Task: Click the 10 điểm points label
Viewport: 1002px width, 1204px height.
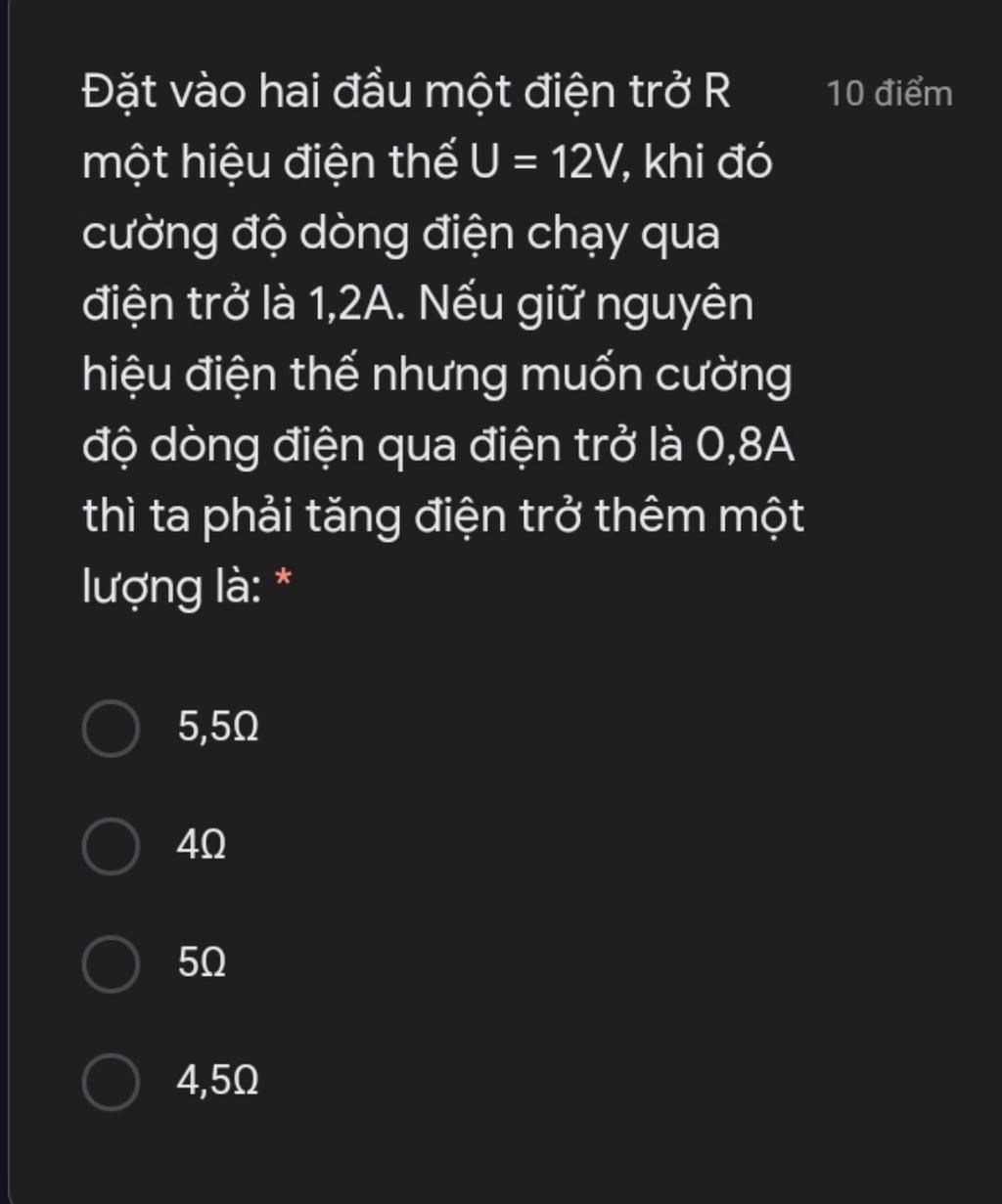Action: point(889,94)
